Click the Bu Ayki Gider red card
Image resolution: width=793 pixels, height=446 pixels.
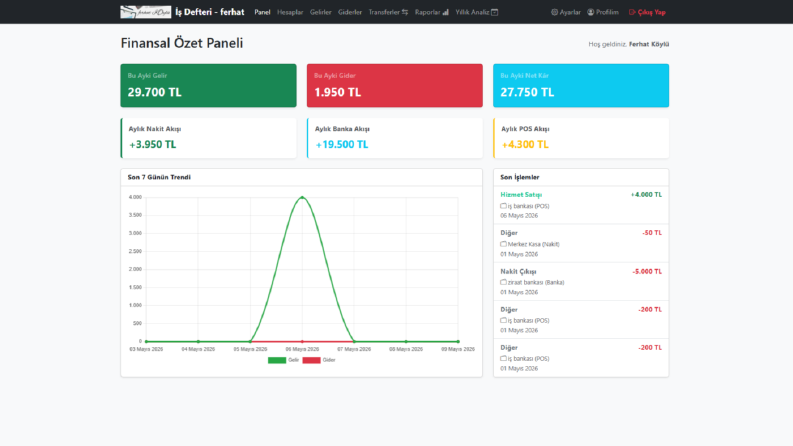point(394,85)
